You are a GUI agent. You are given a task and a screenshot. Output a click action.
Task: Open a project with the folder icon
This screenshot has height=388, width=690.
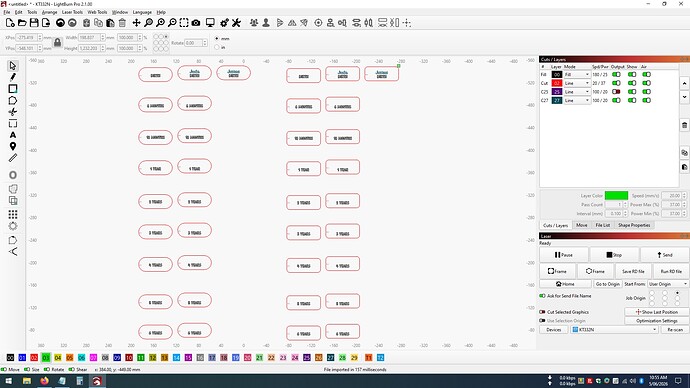coord(22,23)
